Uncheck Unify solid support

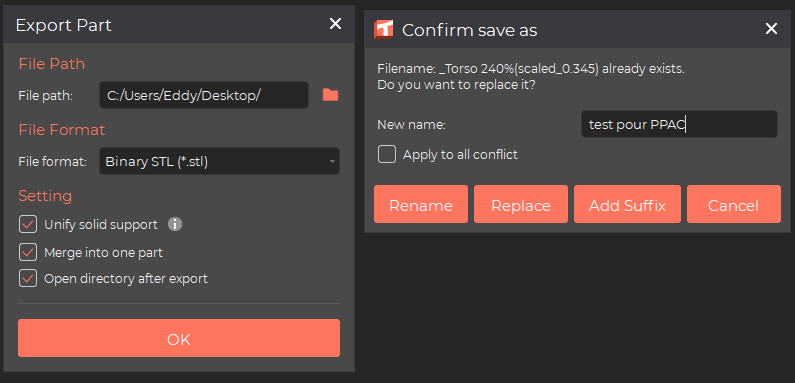click(28, 224)
